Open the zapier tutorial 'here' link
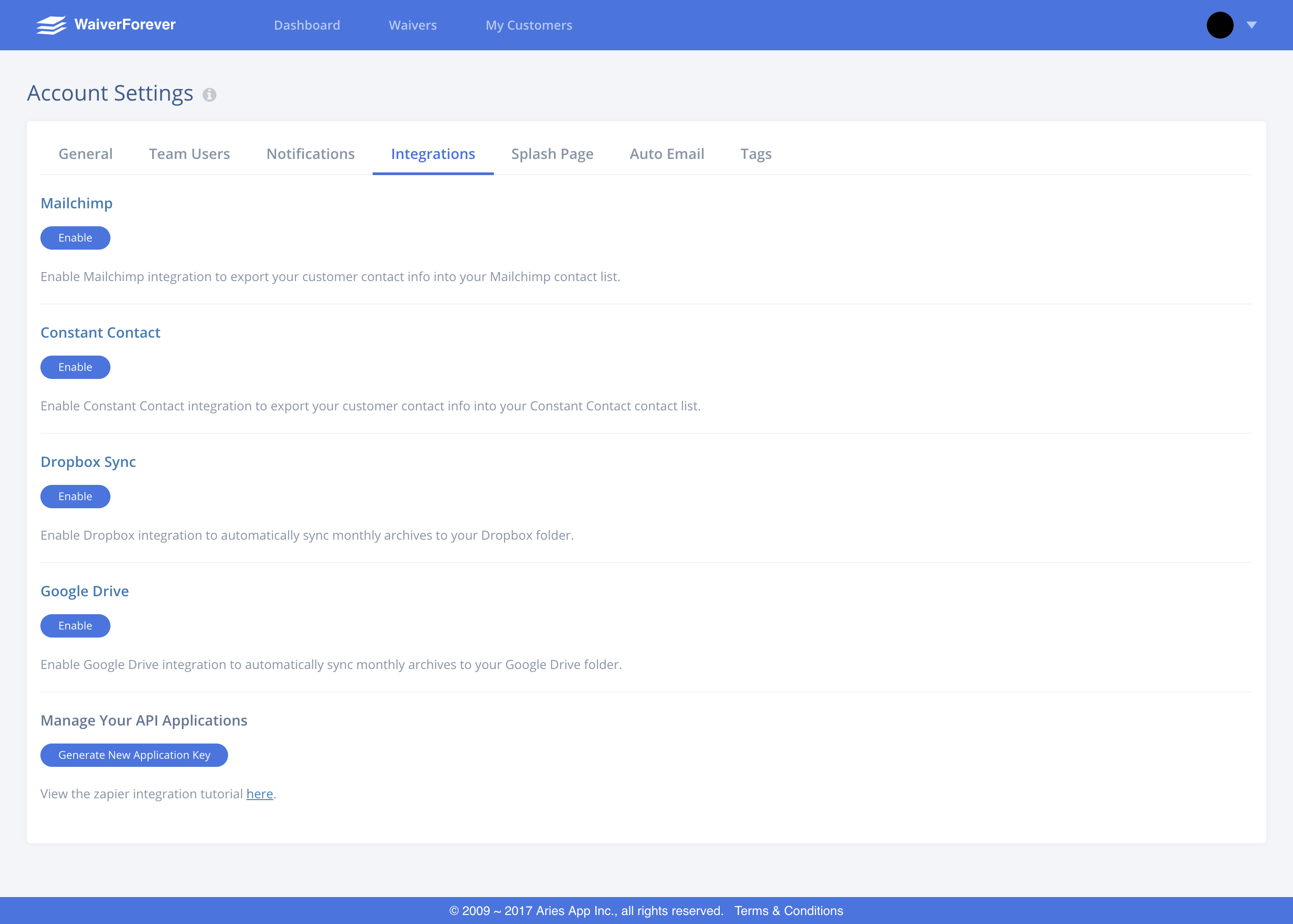 259,794
